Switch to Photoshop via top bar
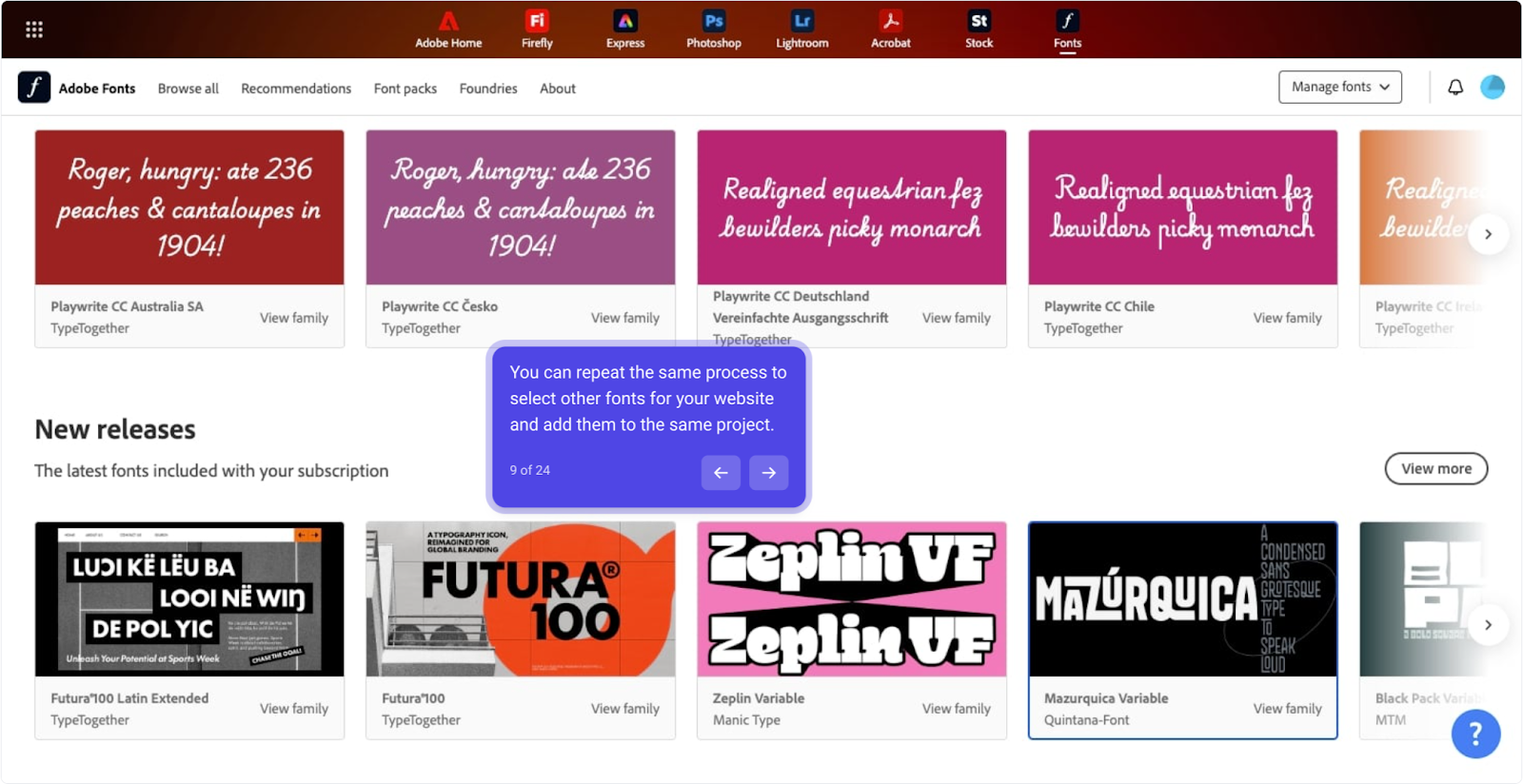 point(714,29)
